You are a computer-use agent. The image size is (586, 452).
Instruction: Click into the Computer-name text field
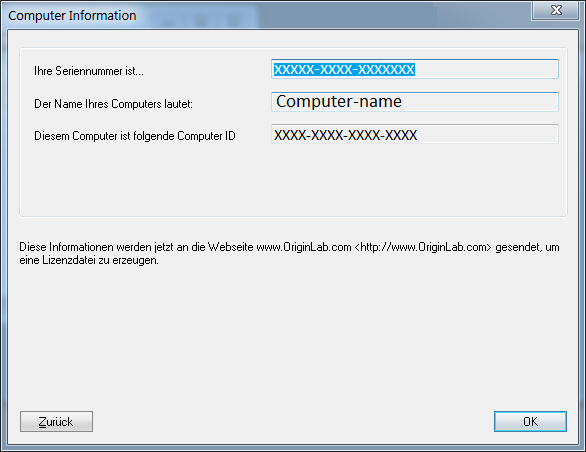point(414,102)
